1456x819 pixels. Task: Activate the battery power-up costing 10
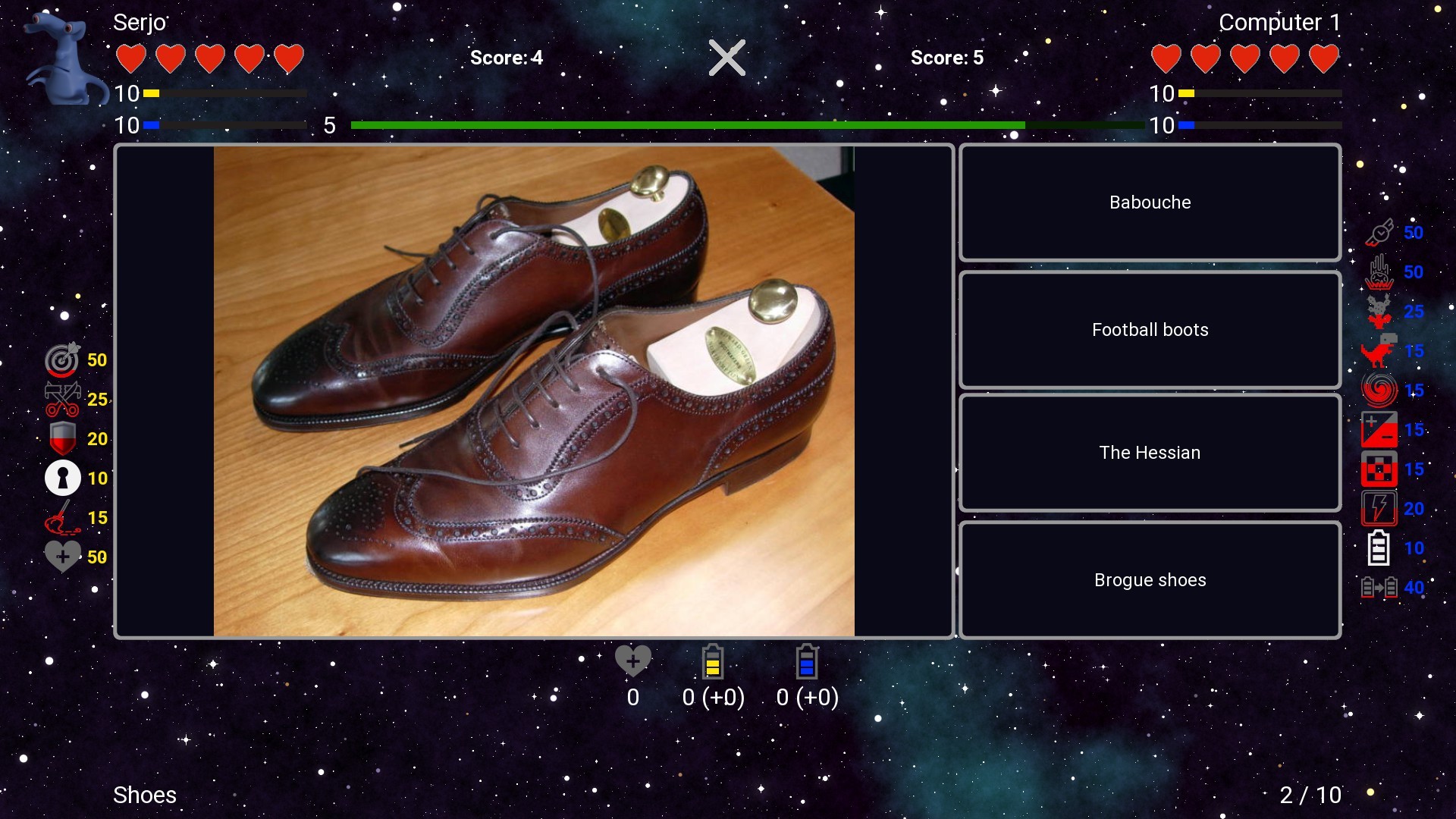[x=1380, y=546]
